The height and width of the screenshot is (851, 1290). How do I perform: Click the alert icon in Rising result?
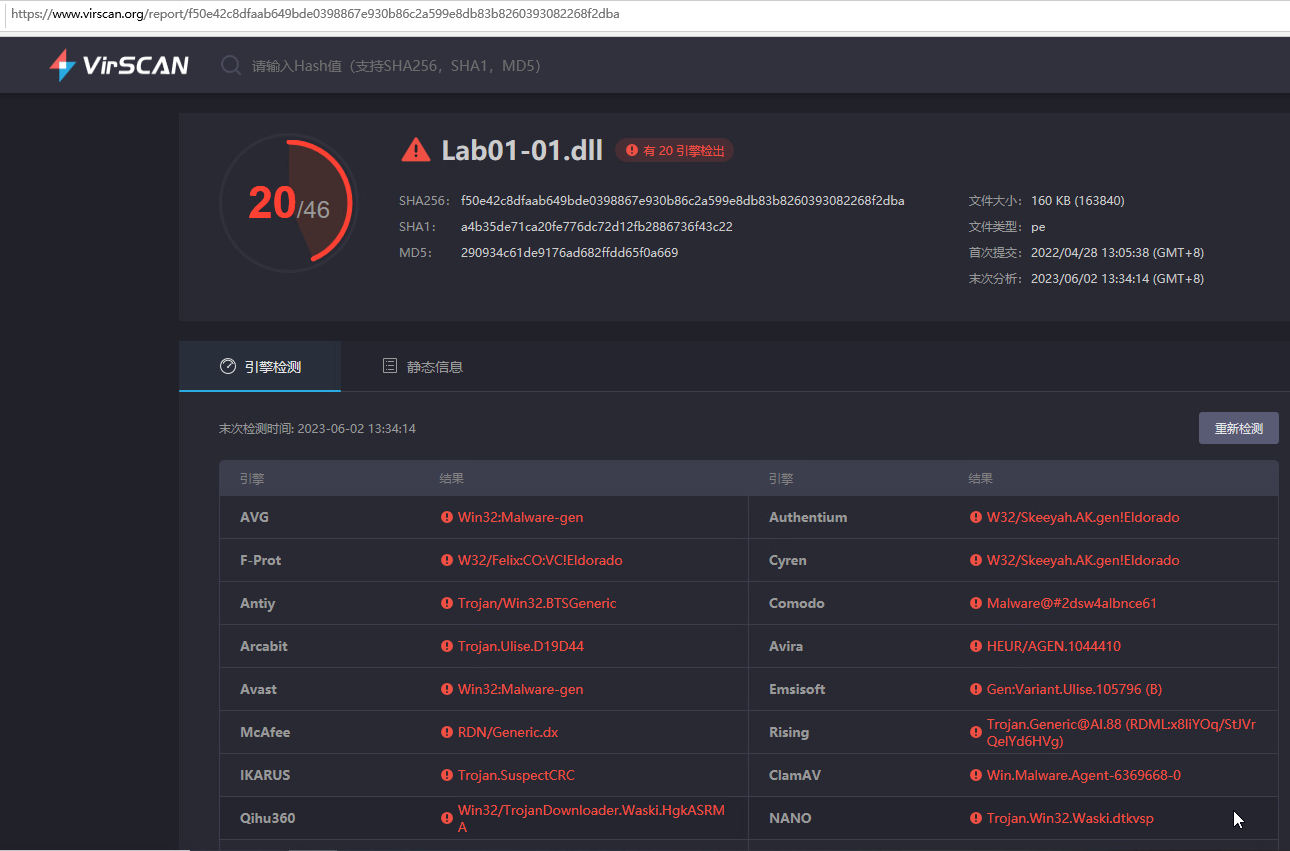click(x=976, y=733)
